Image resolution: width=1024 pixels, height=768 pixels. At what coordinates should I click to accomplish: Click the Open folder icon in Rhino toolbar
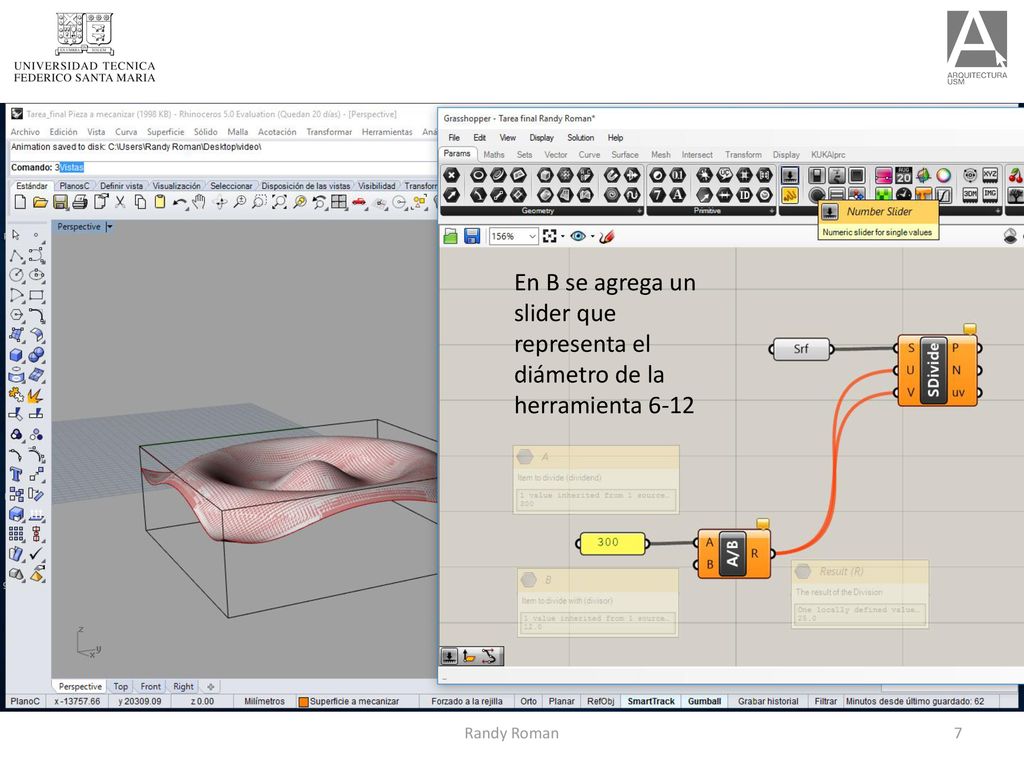40,202
